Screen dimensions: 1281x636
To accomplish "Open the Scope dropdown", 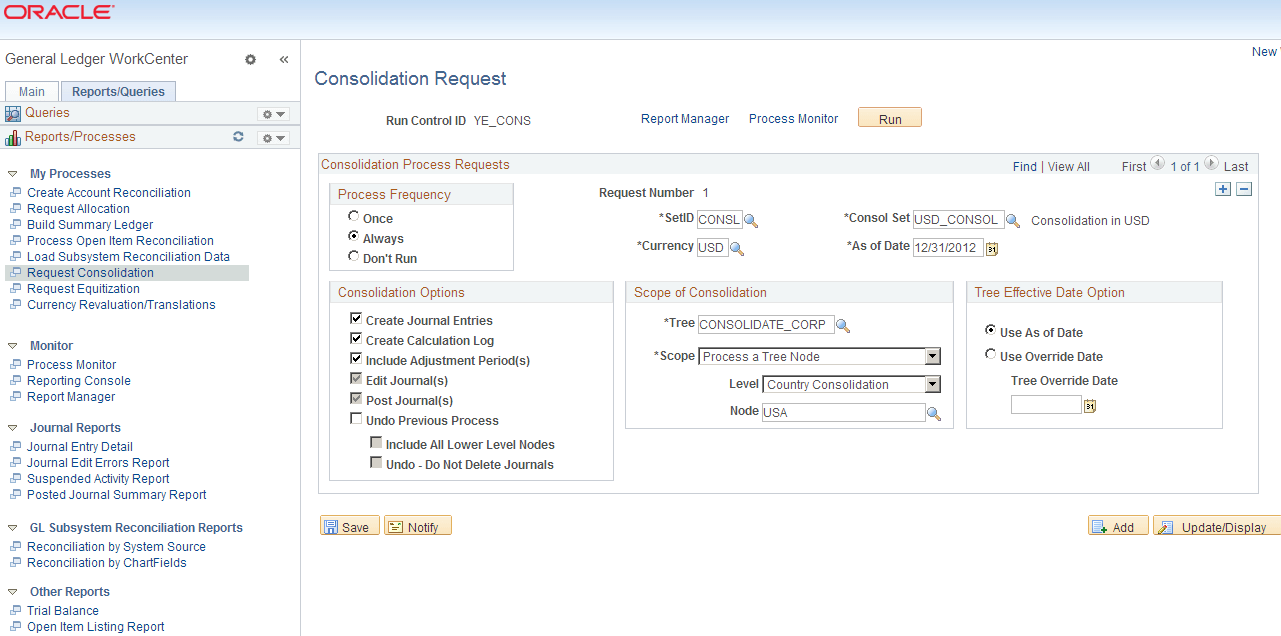I will (x=932, y=356).
